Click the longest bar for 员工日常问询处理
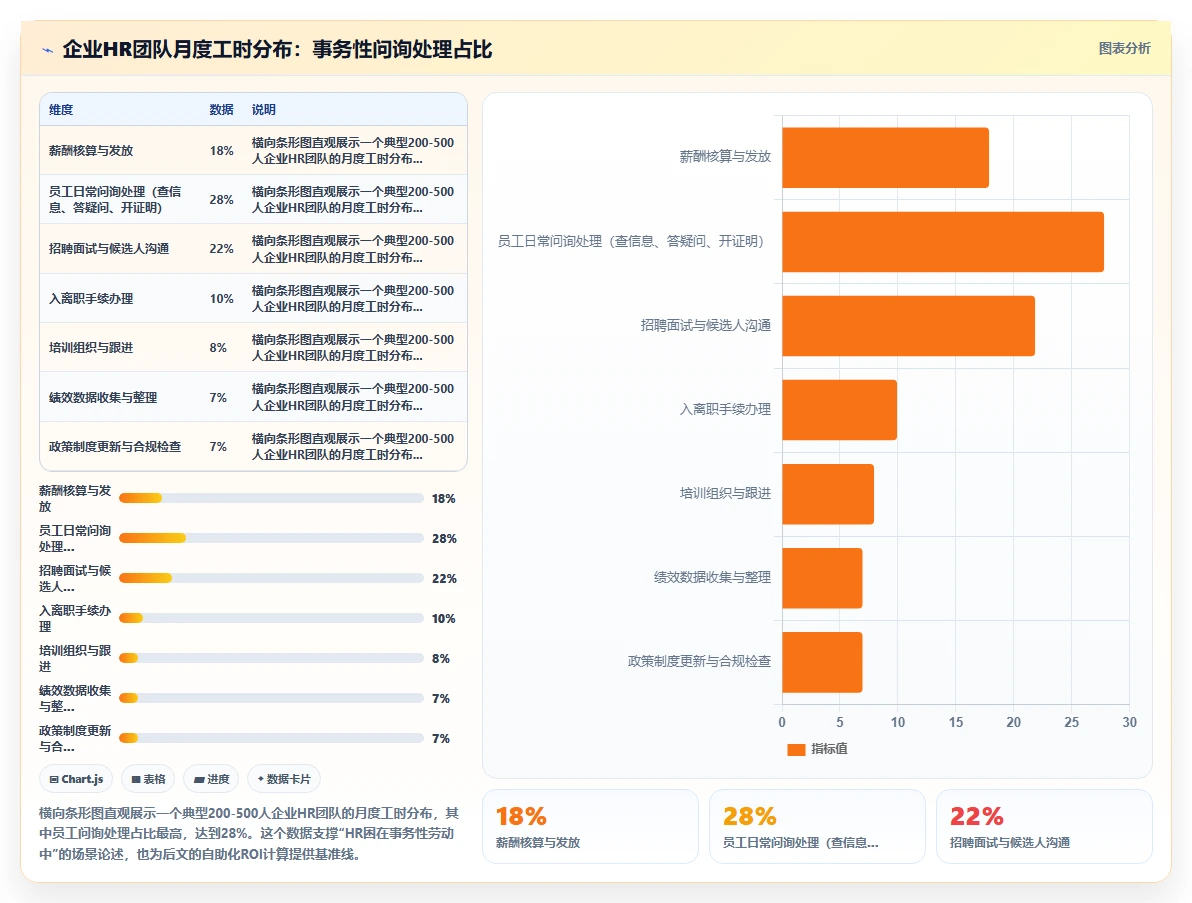This screenshot has width=1192, height=903. coord(943,242)
